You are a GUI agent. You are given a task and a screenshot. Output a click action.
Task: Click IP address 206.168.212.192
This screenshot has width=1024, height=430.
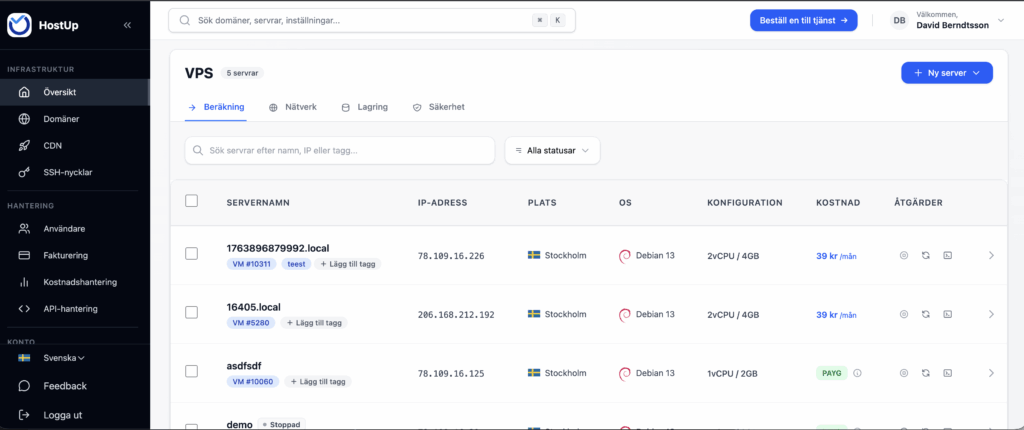click(x=456, y=314)
